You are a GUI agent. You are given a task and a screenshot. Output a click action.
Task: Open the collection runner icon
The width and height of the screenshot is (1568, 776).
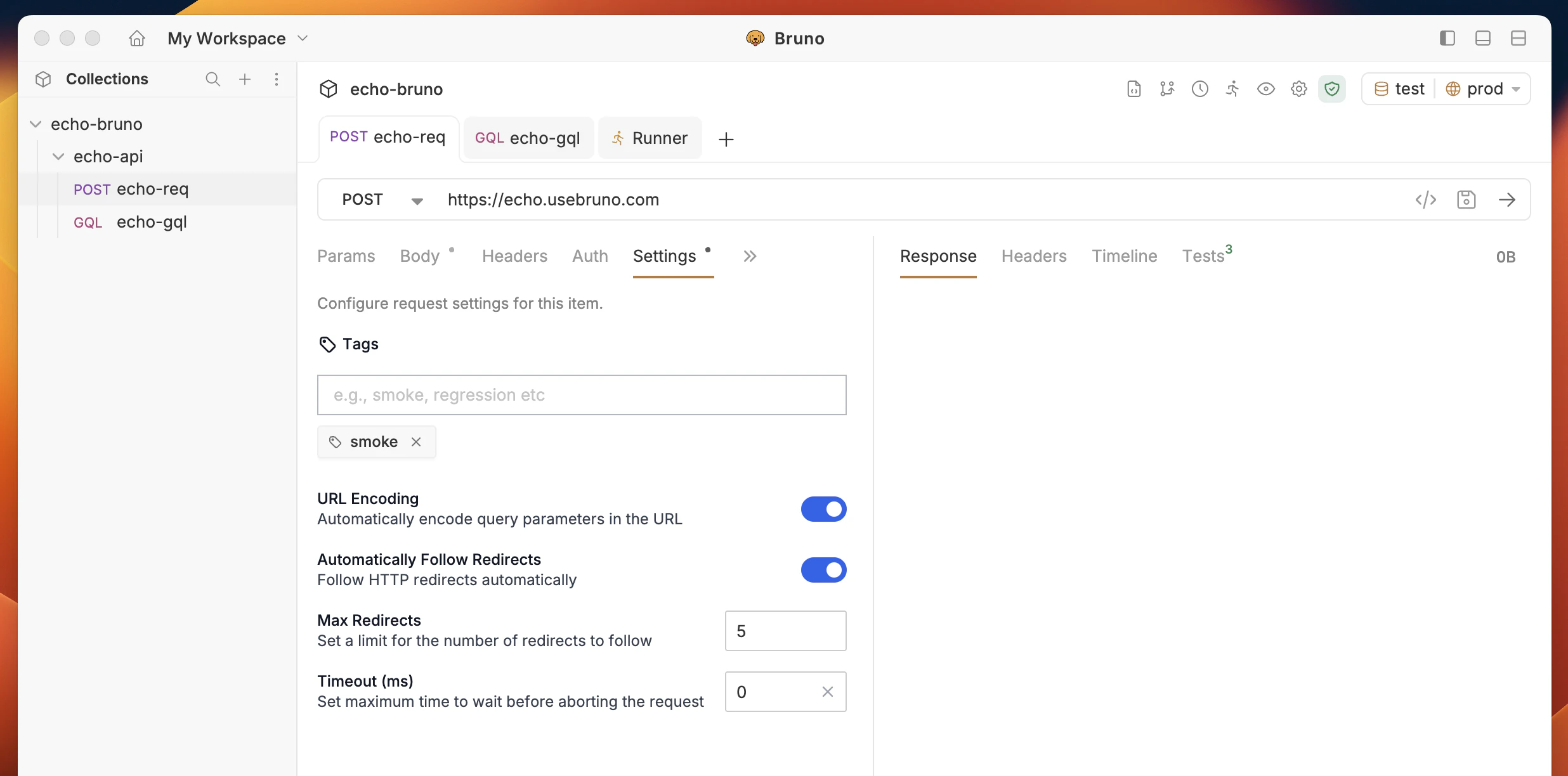click(1232, 89)
